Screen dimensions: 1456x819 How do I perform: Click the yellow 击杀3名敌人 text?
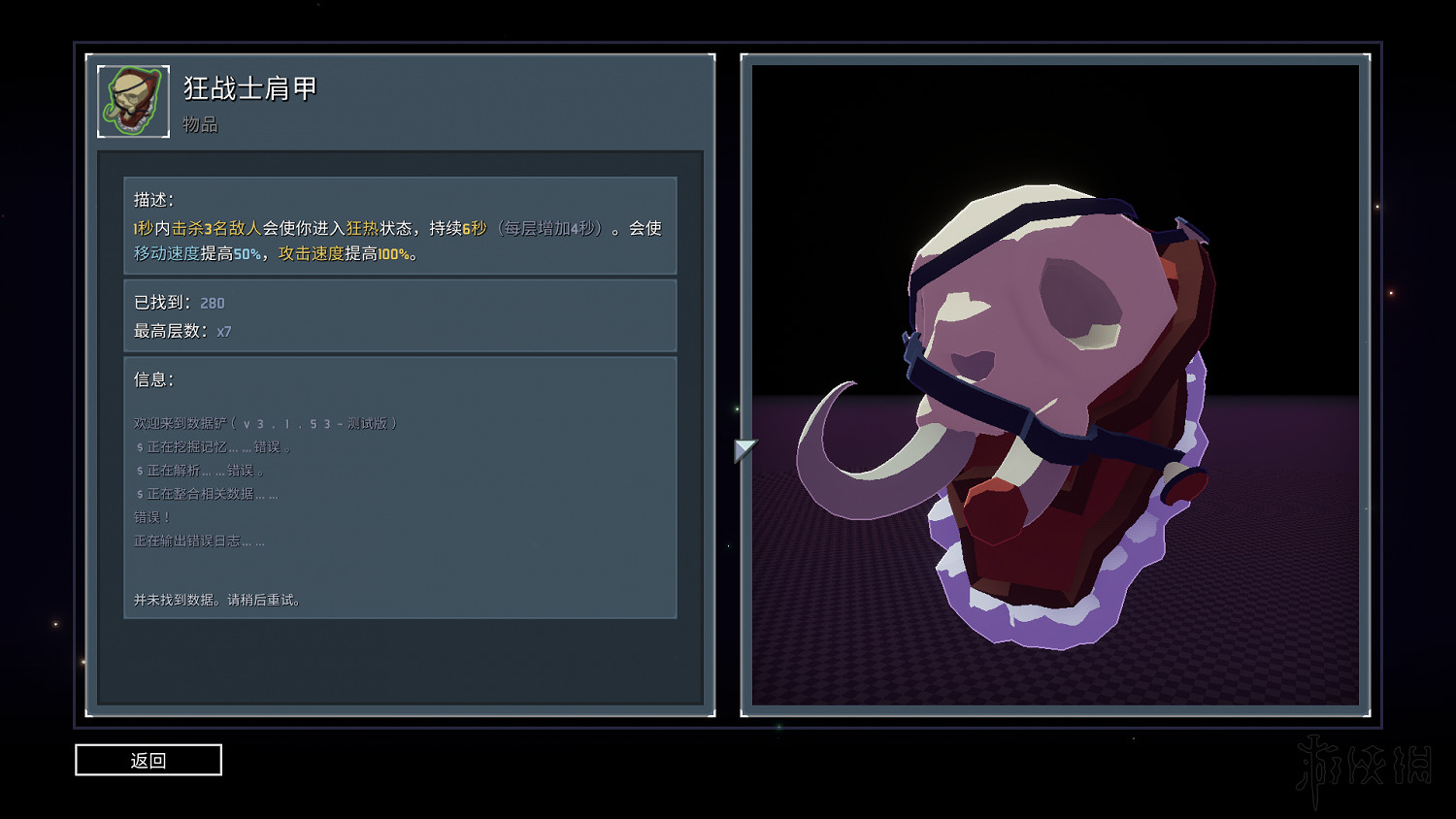point(216,229)
